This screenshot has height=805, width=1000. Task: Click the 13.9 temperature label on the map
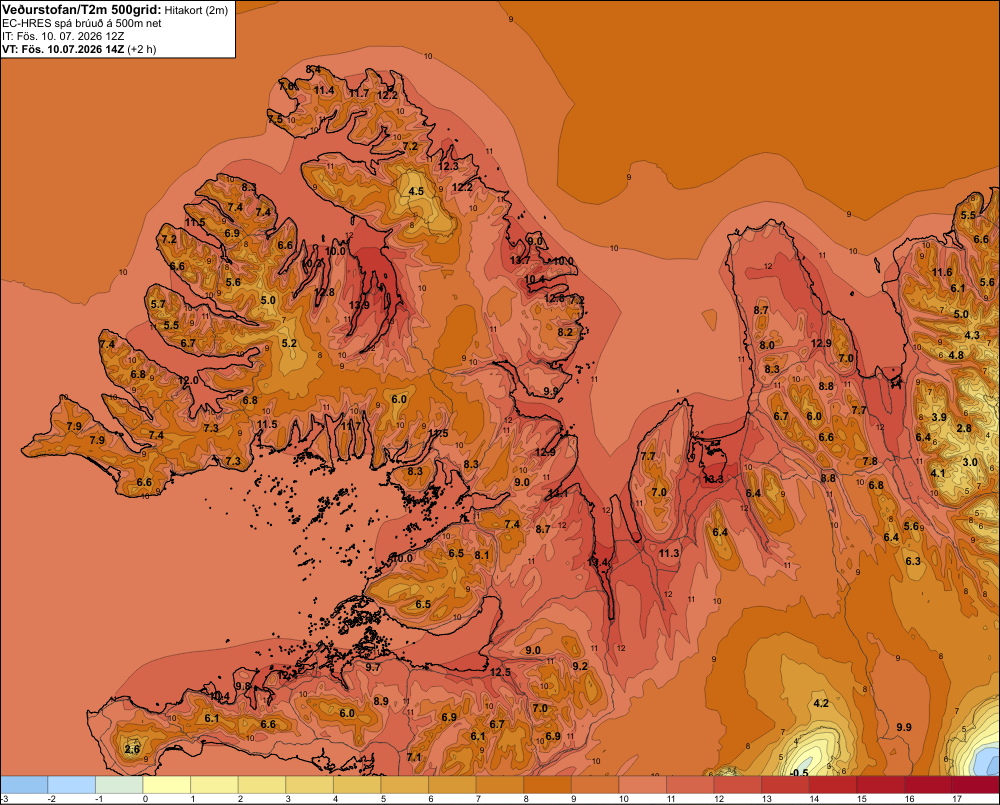[359, 306]
